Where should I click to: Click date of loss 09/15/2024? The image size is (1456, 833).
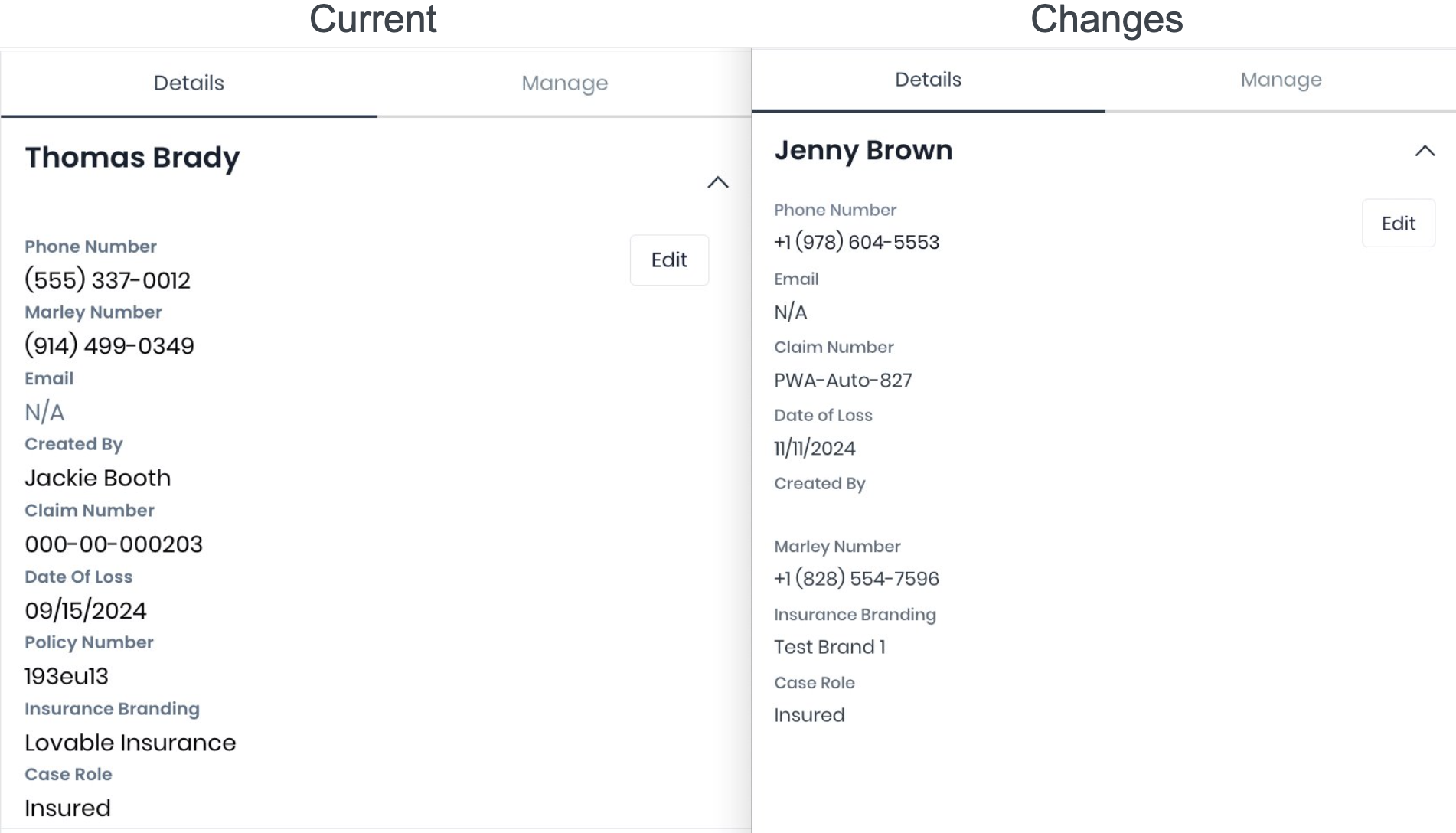(x=86, y=611)
